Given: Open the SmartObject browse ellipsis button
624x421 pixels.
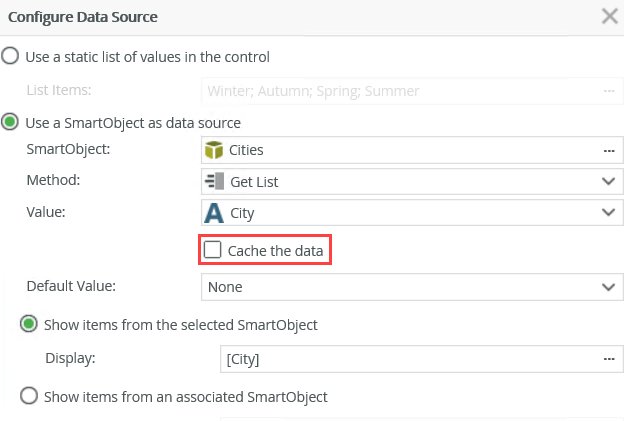Looking at the screenshot, I should [x=608, y=150].
